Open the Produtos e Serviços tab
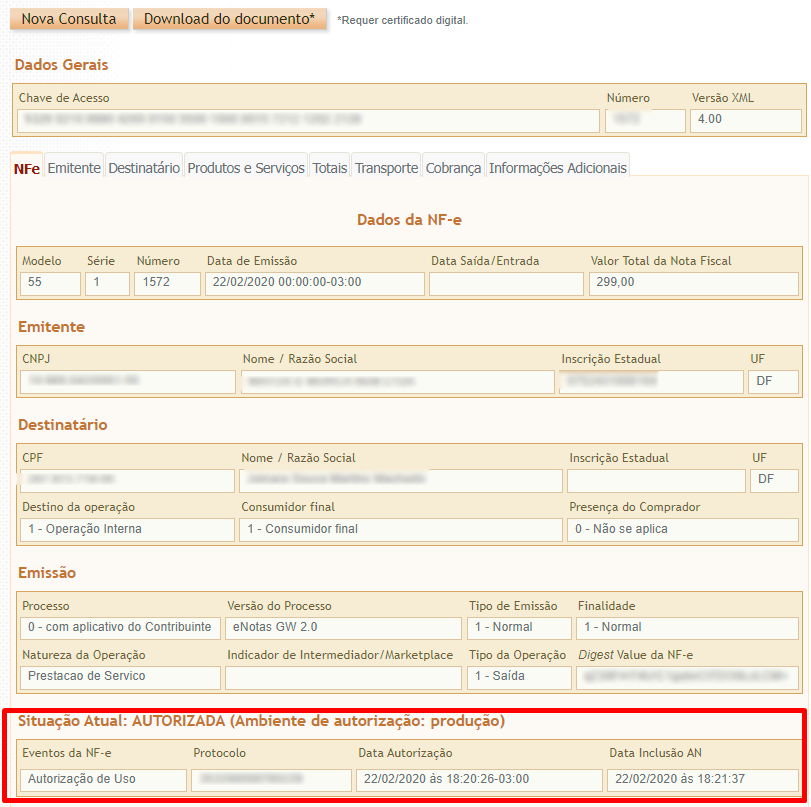The image size is (811, 807). 246,168
